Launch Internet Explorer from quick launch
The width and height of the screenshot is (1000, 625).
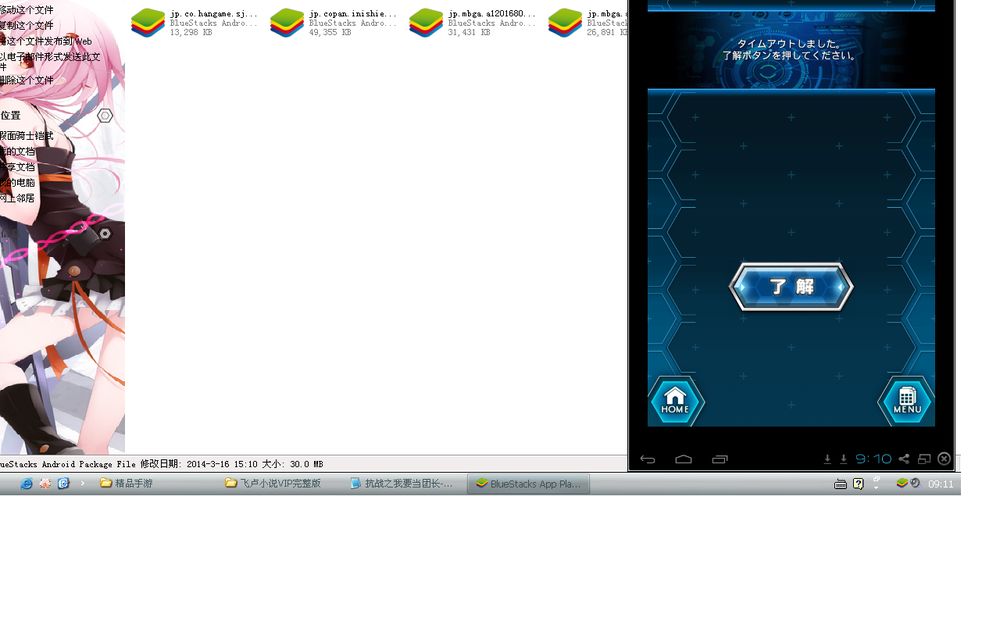27,483
